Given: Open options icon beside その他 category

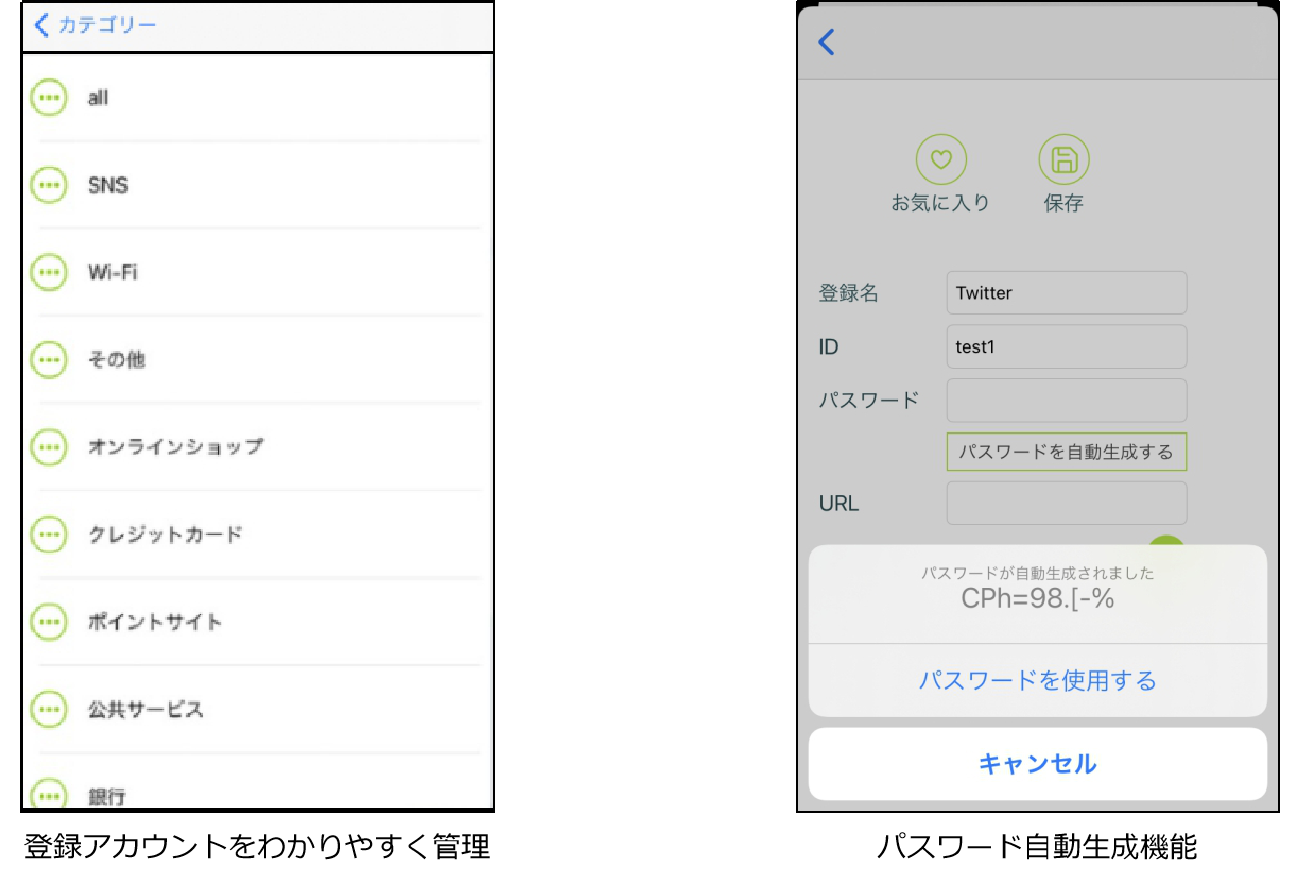Looking at the screenshot, I should pyautogui.click(x=48, y=359).
